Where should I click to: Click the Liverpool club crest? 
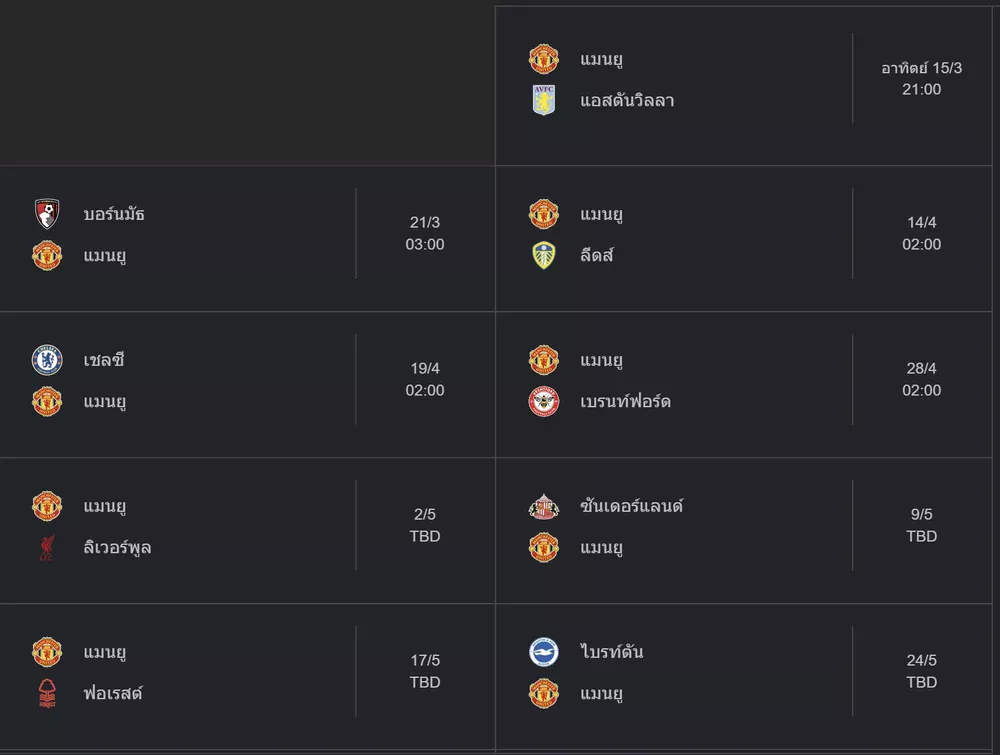47,548
